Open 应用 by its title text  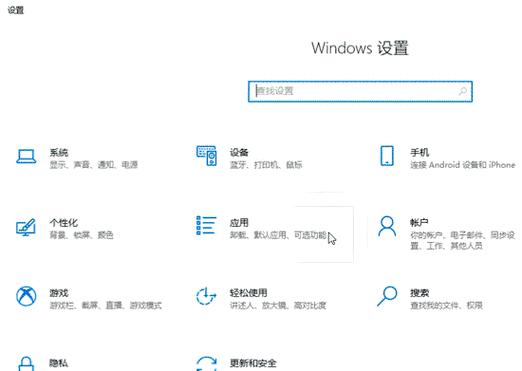click(x=239, y=223)
